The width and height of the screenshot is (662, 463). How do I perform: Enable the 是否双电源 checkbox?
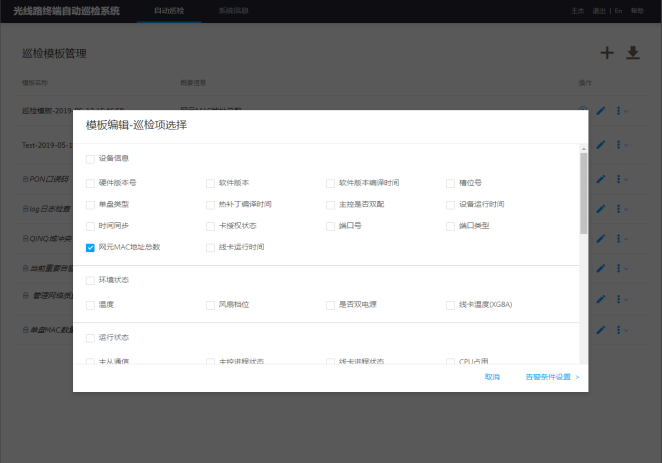(x=330, y=305)
